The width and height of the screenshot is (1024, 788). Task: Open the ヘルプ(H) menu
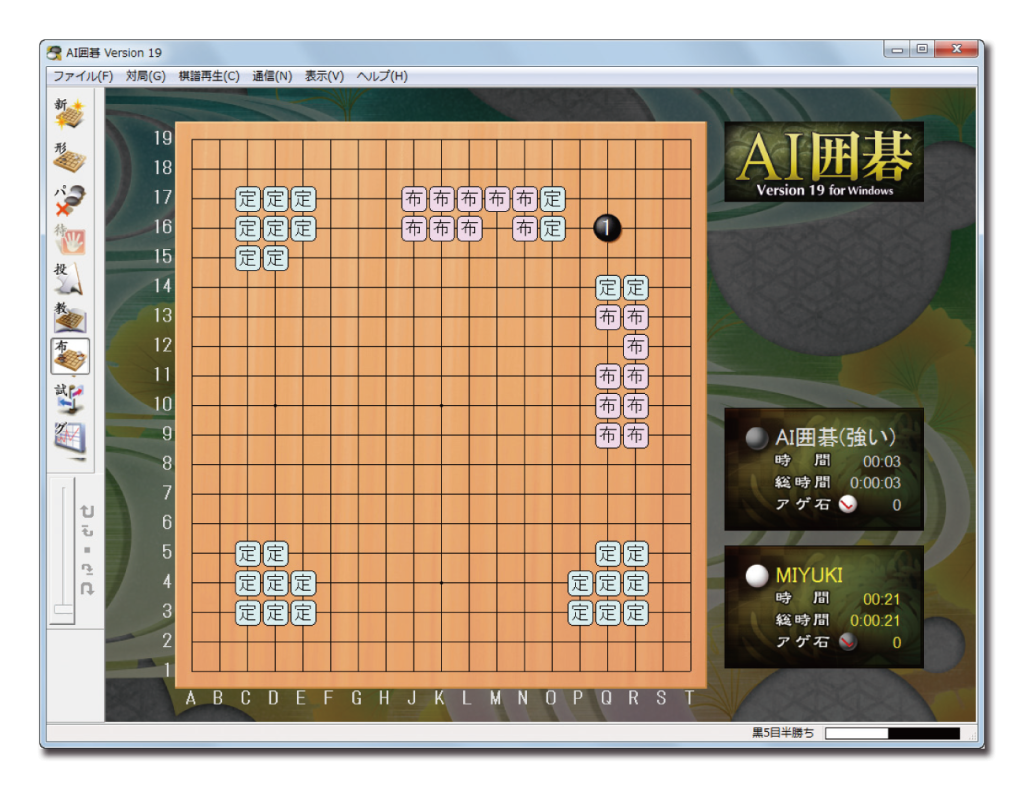click(x=382, y=76)
